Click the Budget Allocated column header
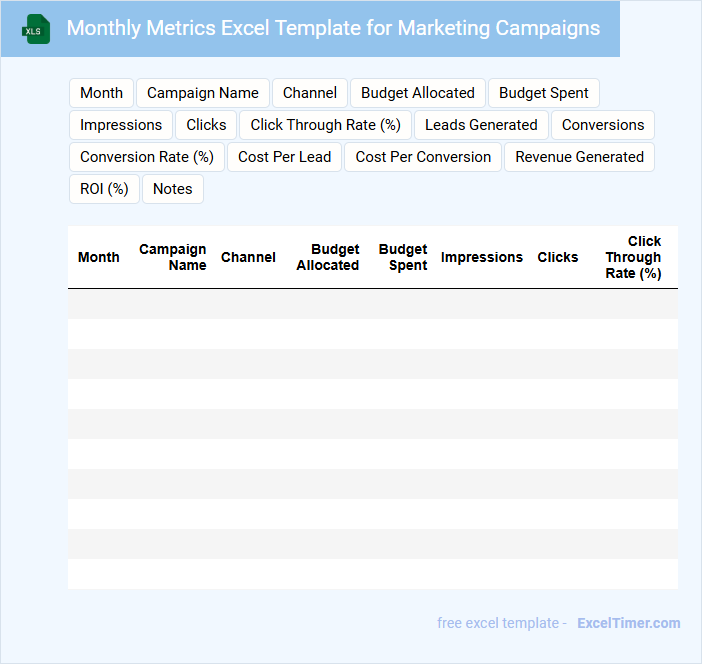The image size is (702, 664). pos(328,257)
